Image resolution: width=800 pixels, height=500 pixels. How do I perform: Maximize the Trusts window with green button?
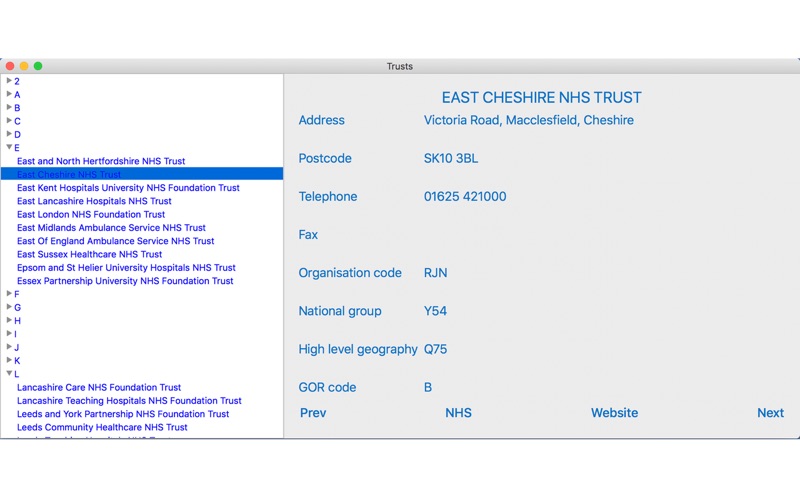pyautogui.click(x=38, y=66)
